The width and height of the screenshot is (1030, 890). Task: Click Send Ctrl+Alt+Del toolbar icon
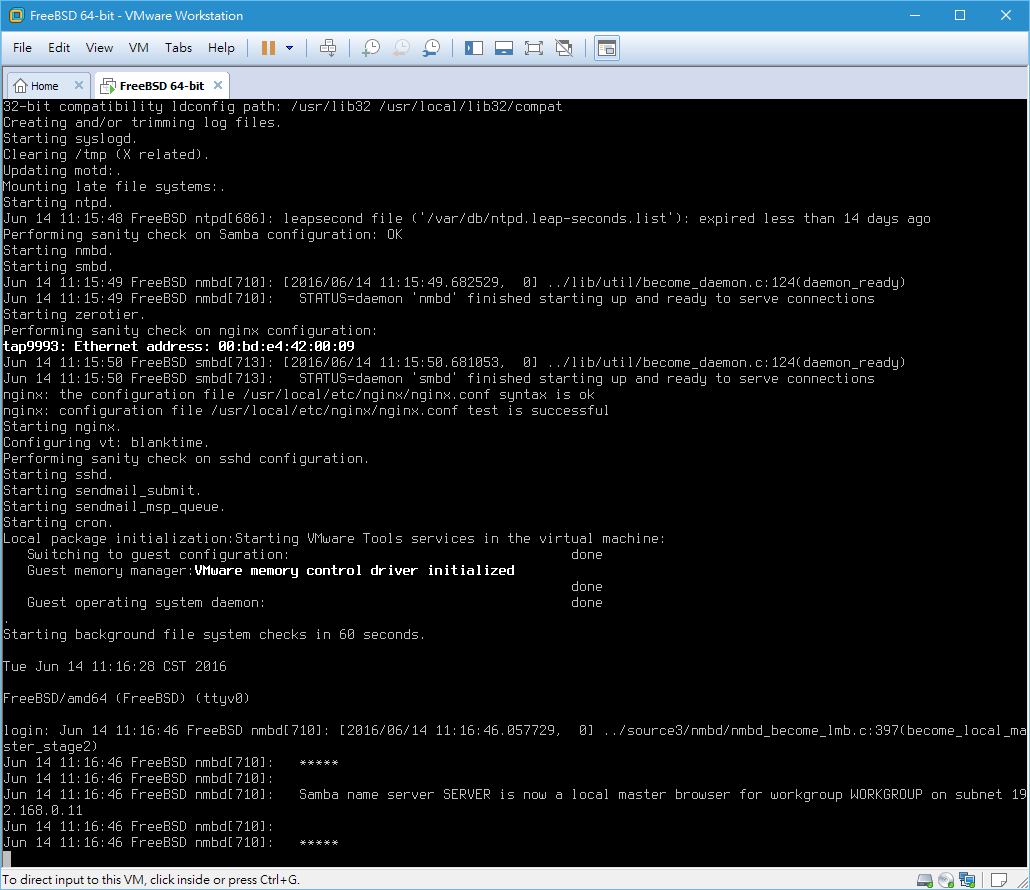coord(328,48)
